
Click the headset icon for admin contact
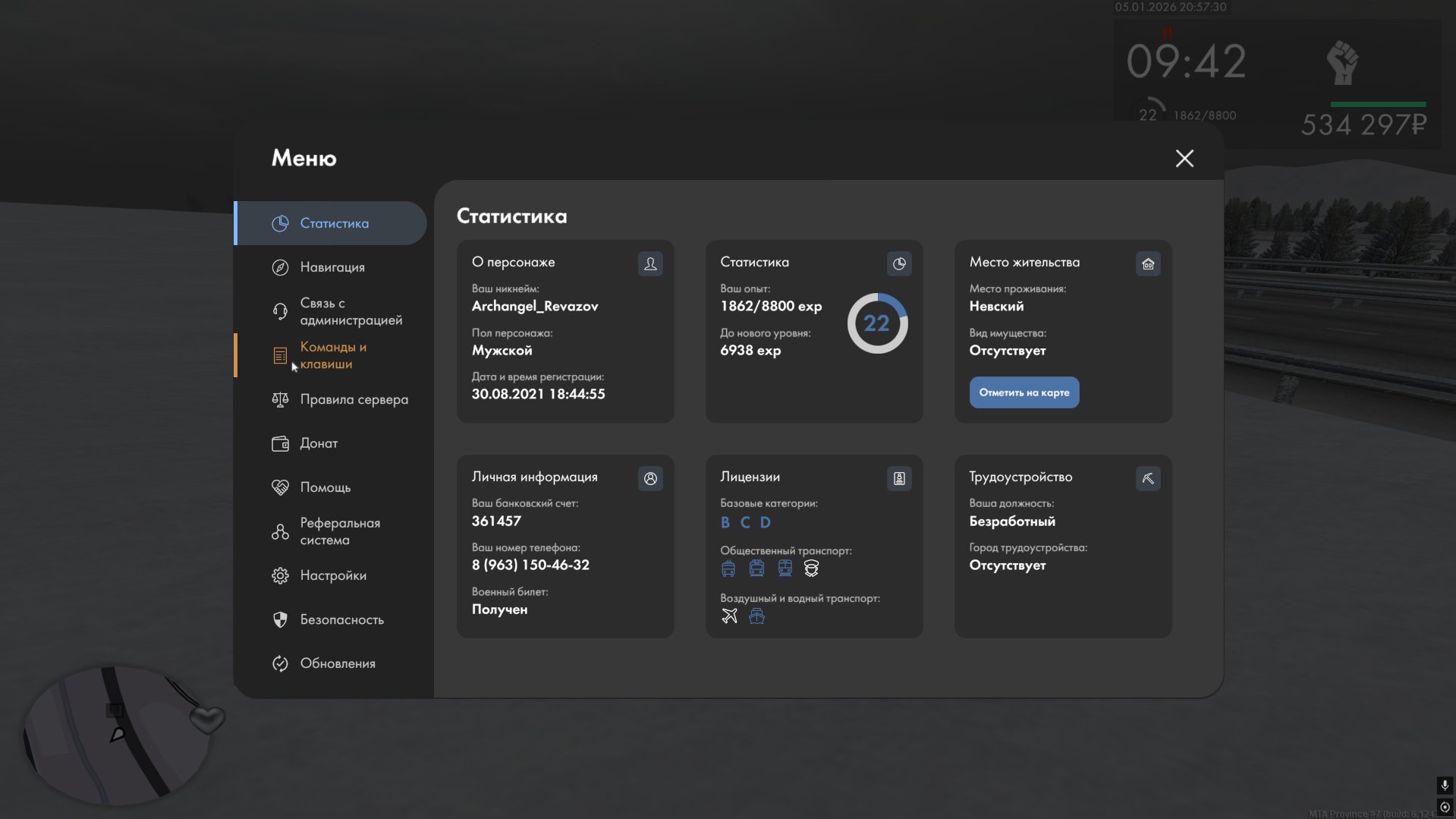click(280, 311)
